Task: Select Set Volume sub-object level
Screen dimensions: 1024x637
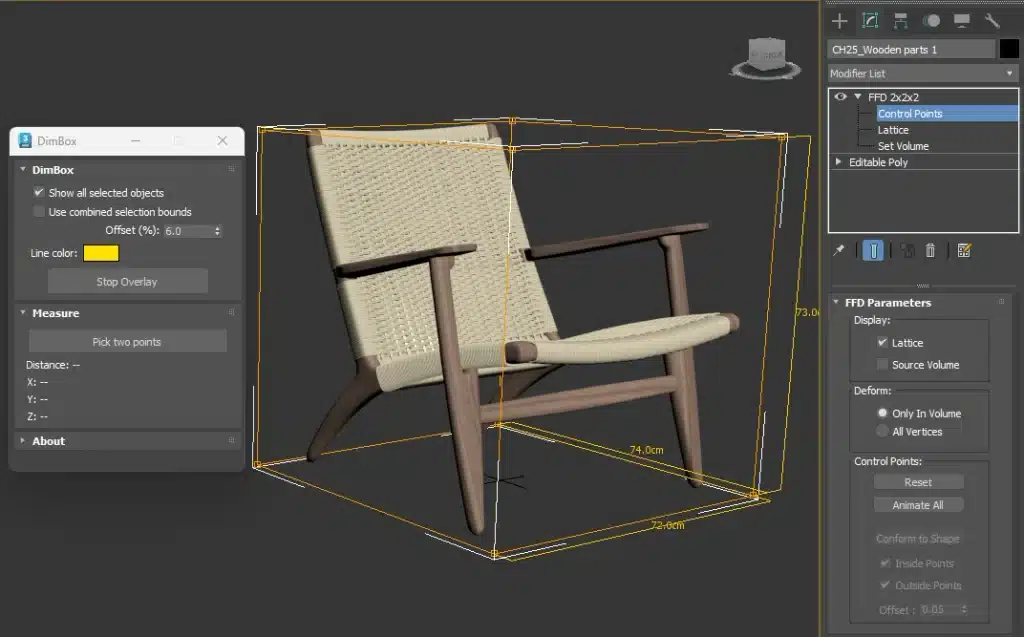Action: [903, 146]
